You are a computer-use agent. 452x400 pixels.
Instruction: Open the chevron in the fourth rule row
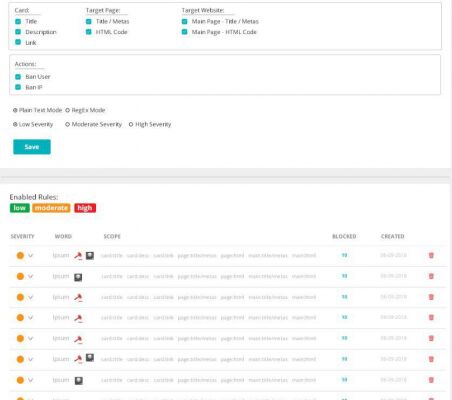[x=31, y=318]
